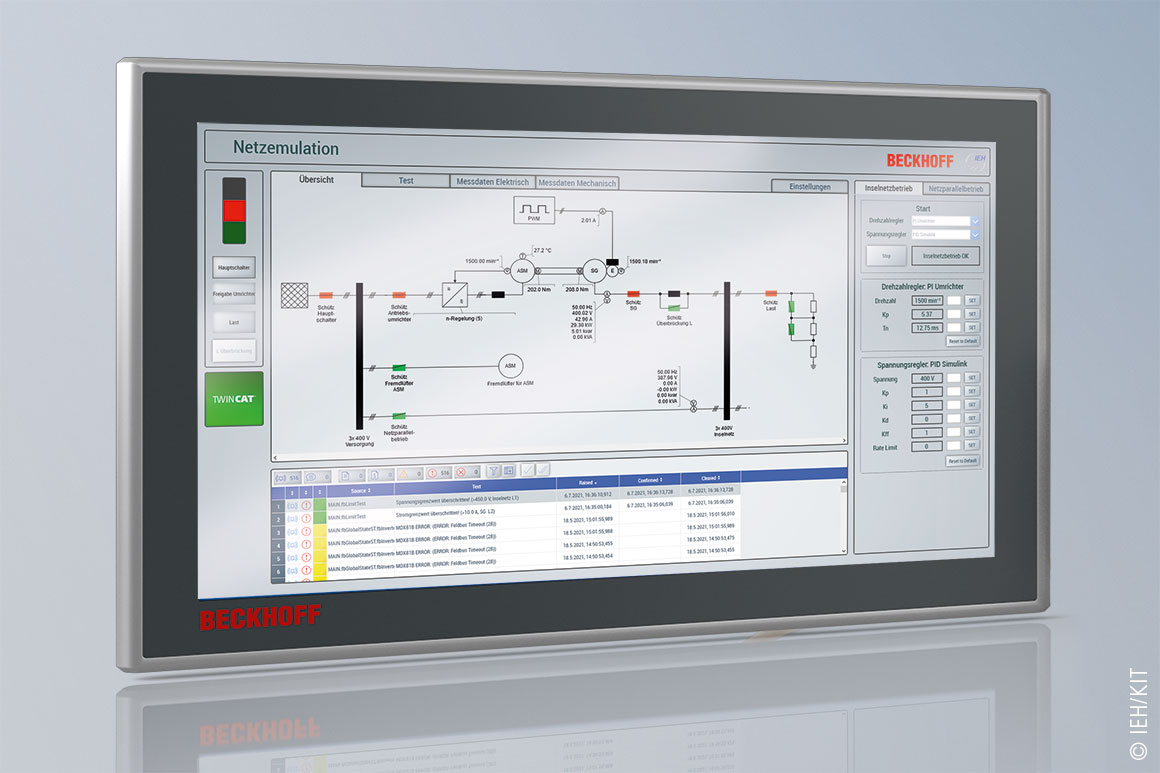Toggle the Last switch button

233,322
